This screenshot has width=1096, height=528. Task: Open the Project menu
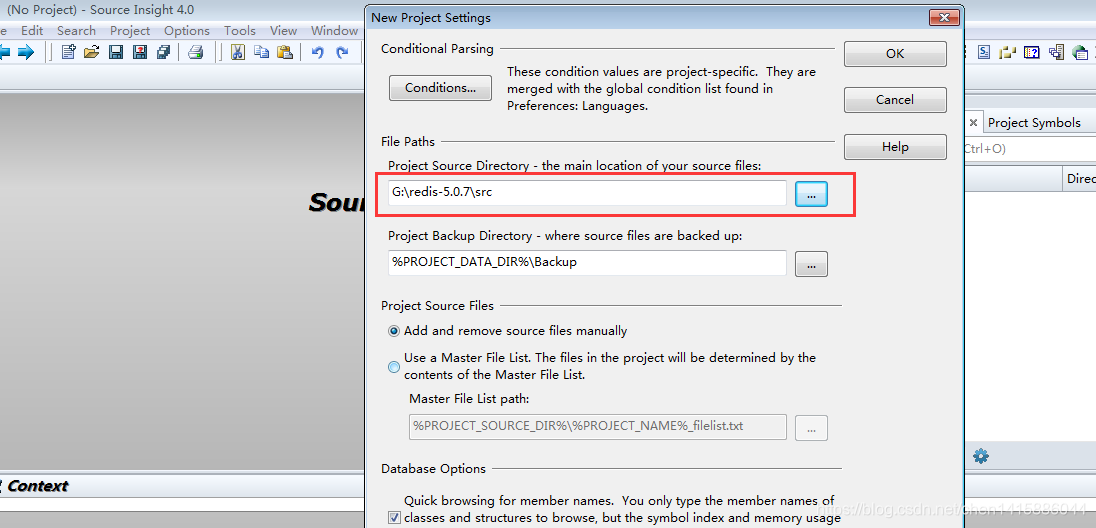(x=130, y=31)
